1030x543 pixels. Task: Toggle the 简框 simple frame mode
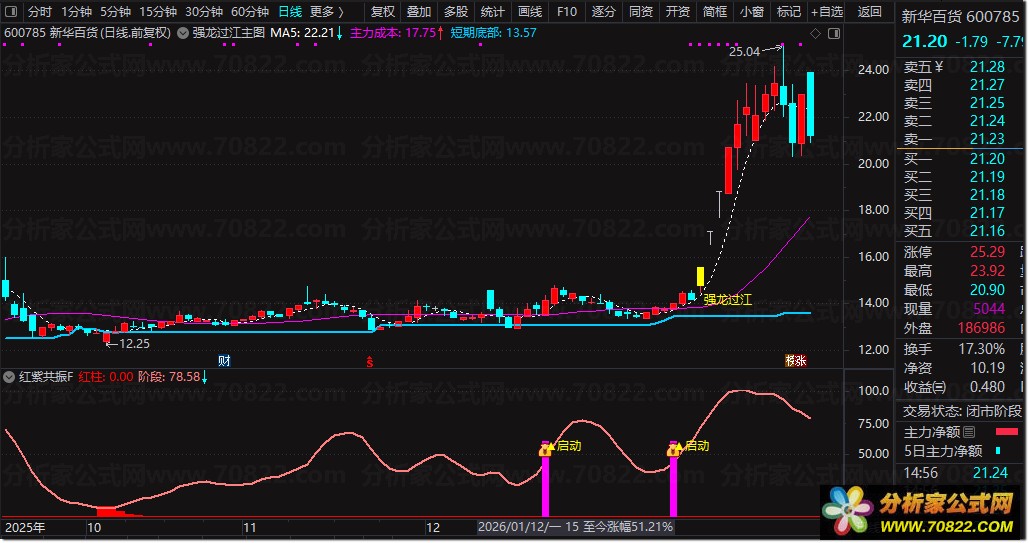click(x=715, y=12)
